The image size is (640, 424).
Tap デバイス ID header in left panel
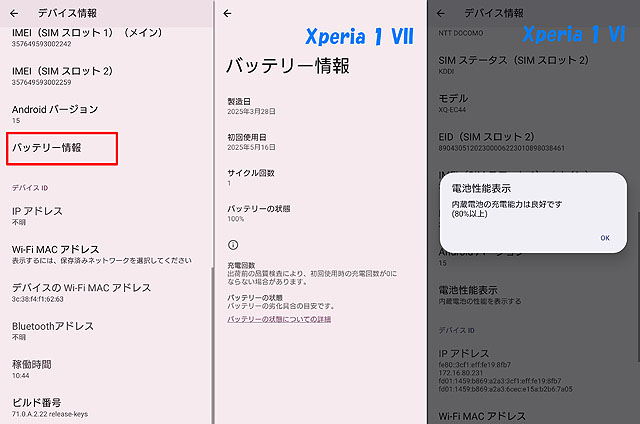tap(30, 188)
